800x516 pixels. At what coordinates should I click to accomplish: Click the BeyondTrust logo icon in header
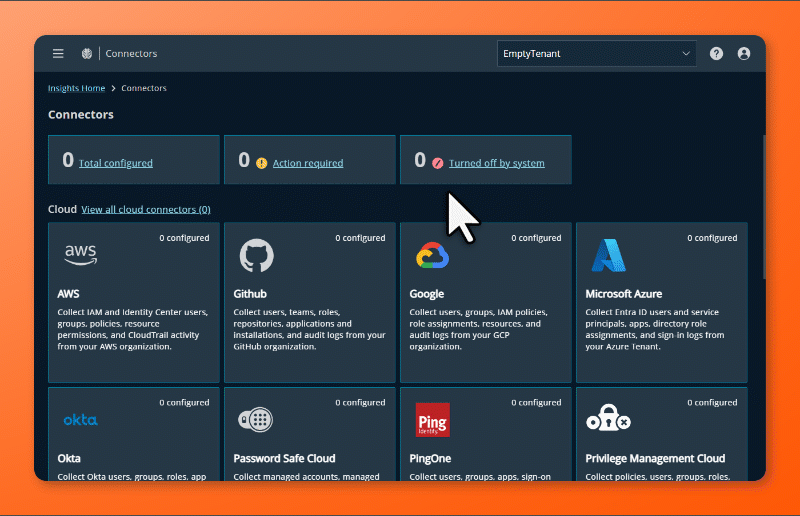coord(87,54)
